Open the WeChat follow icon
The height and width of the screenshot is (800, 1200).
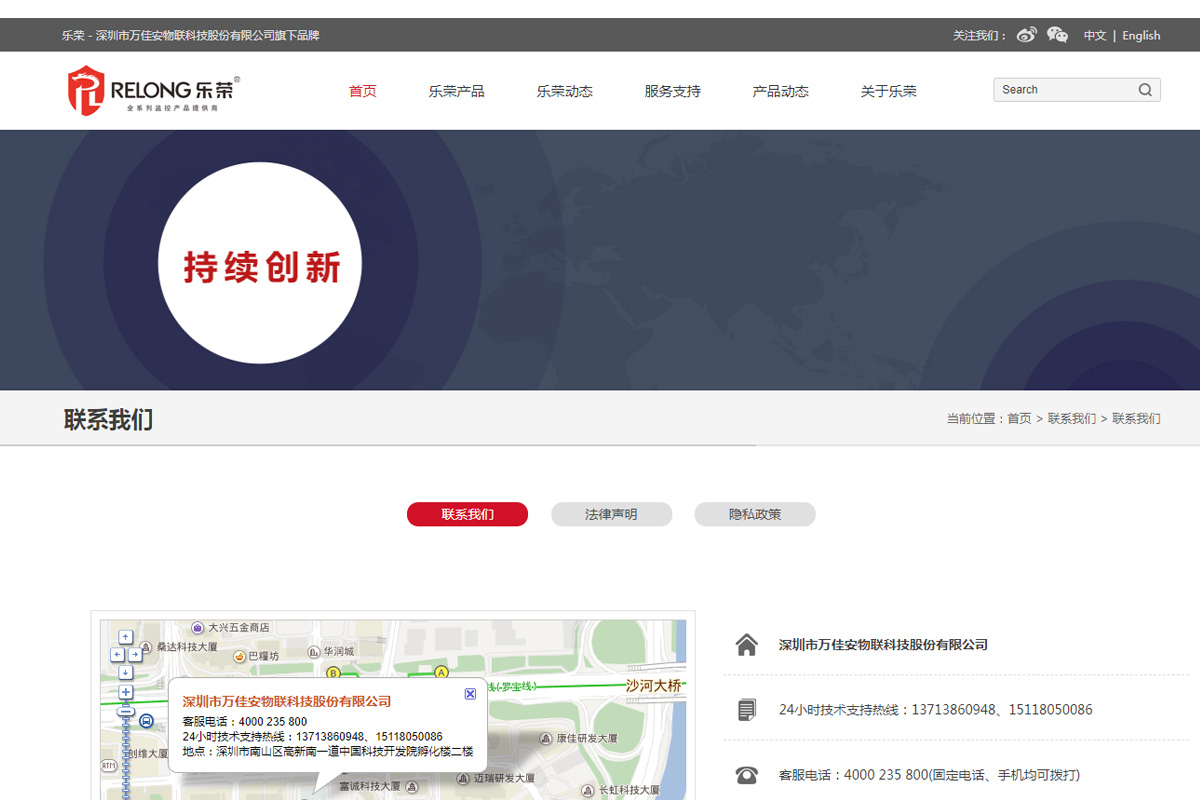tap(1057, 35)
